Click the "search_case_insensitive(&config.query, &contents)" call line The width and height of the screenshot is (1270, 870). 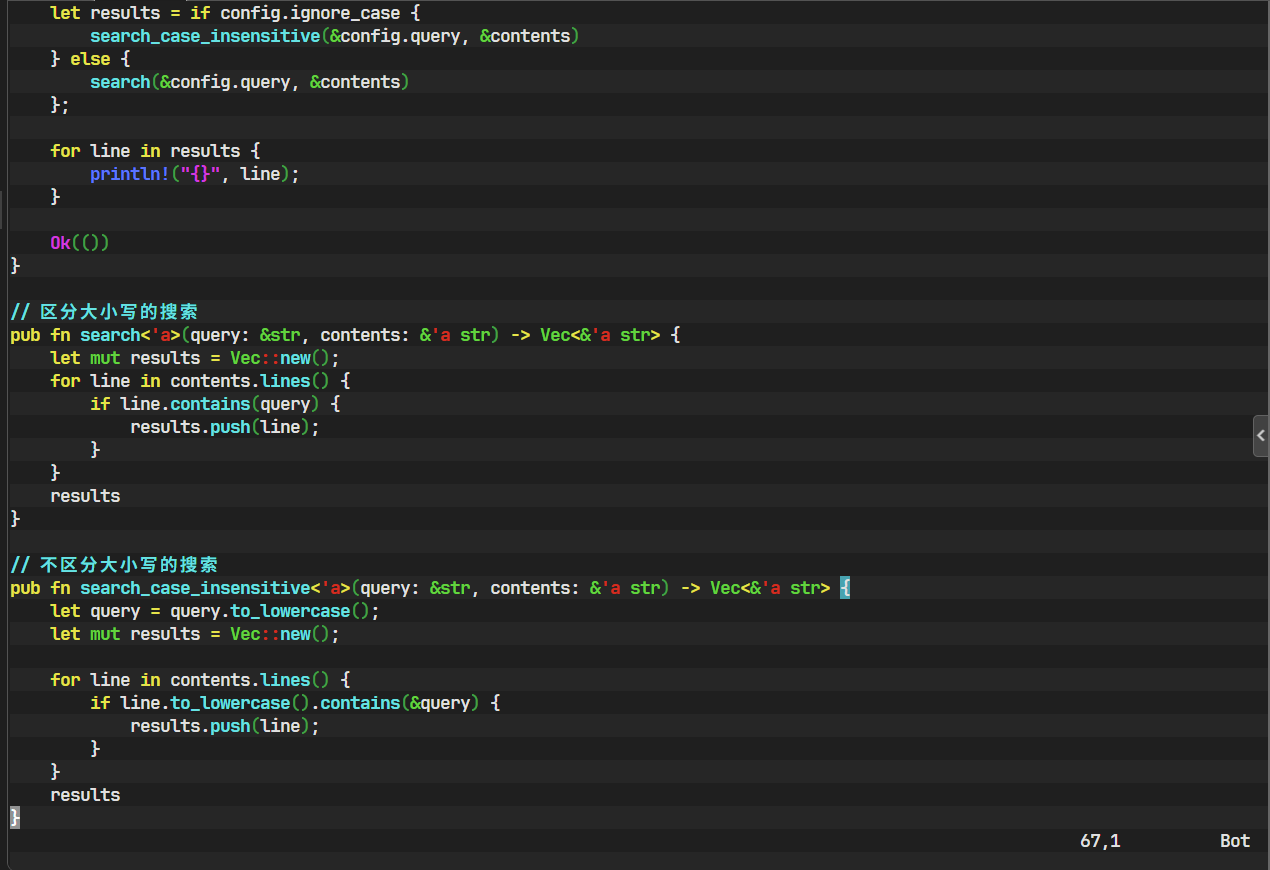pos(335,36)
